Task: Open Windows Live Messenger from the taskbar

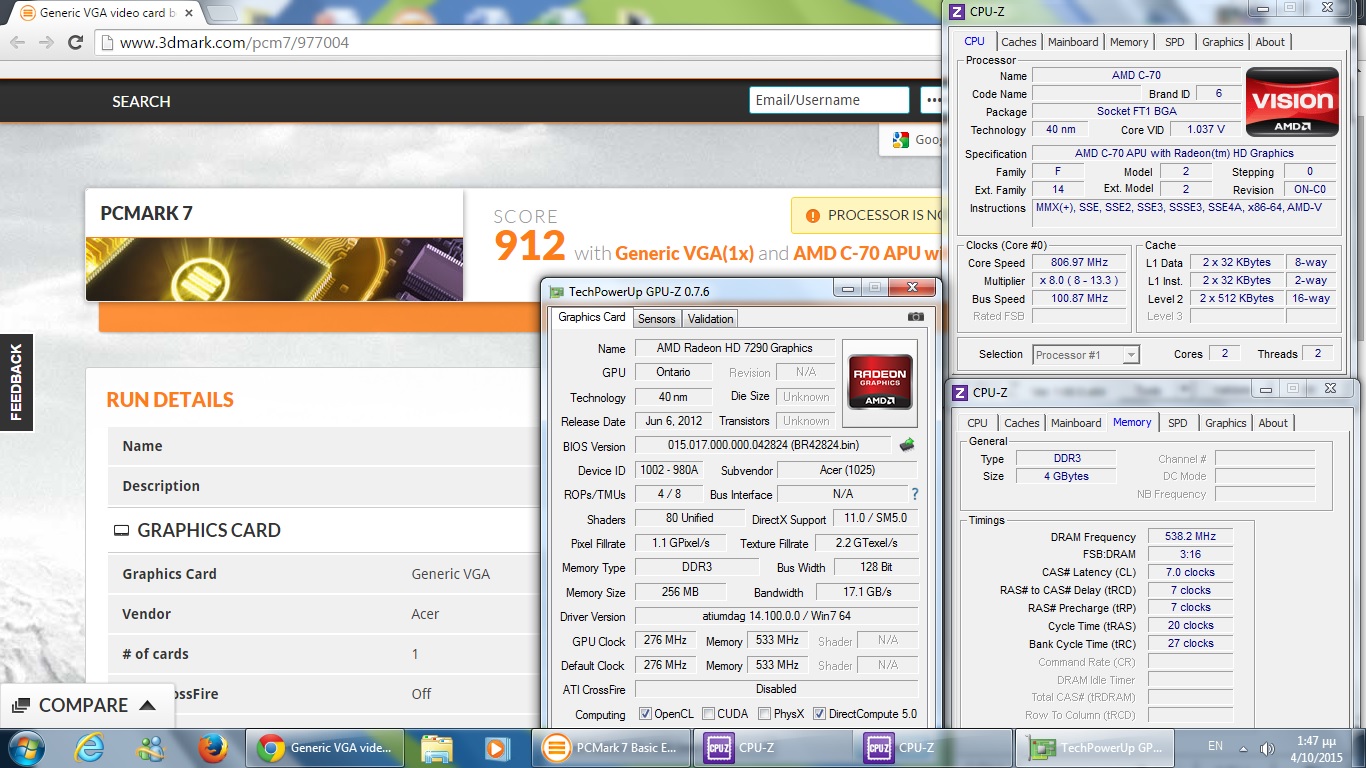Action: click(x=151, y=747)
